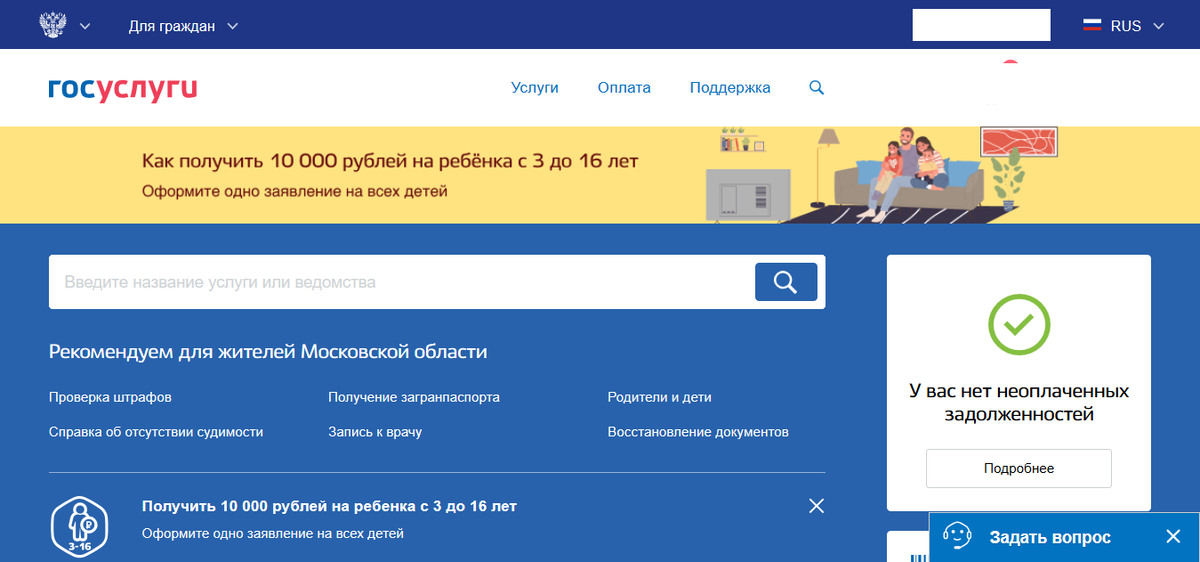
Task: Focus the service name search field
Action: 400,282
